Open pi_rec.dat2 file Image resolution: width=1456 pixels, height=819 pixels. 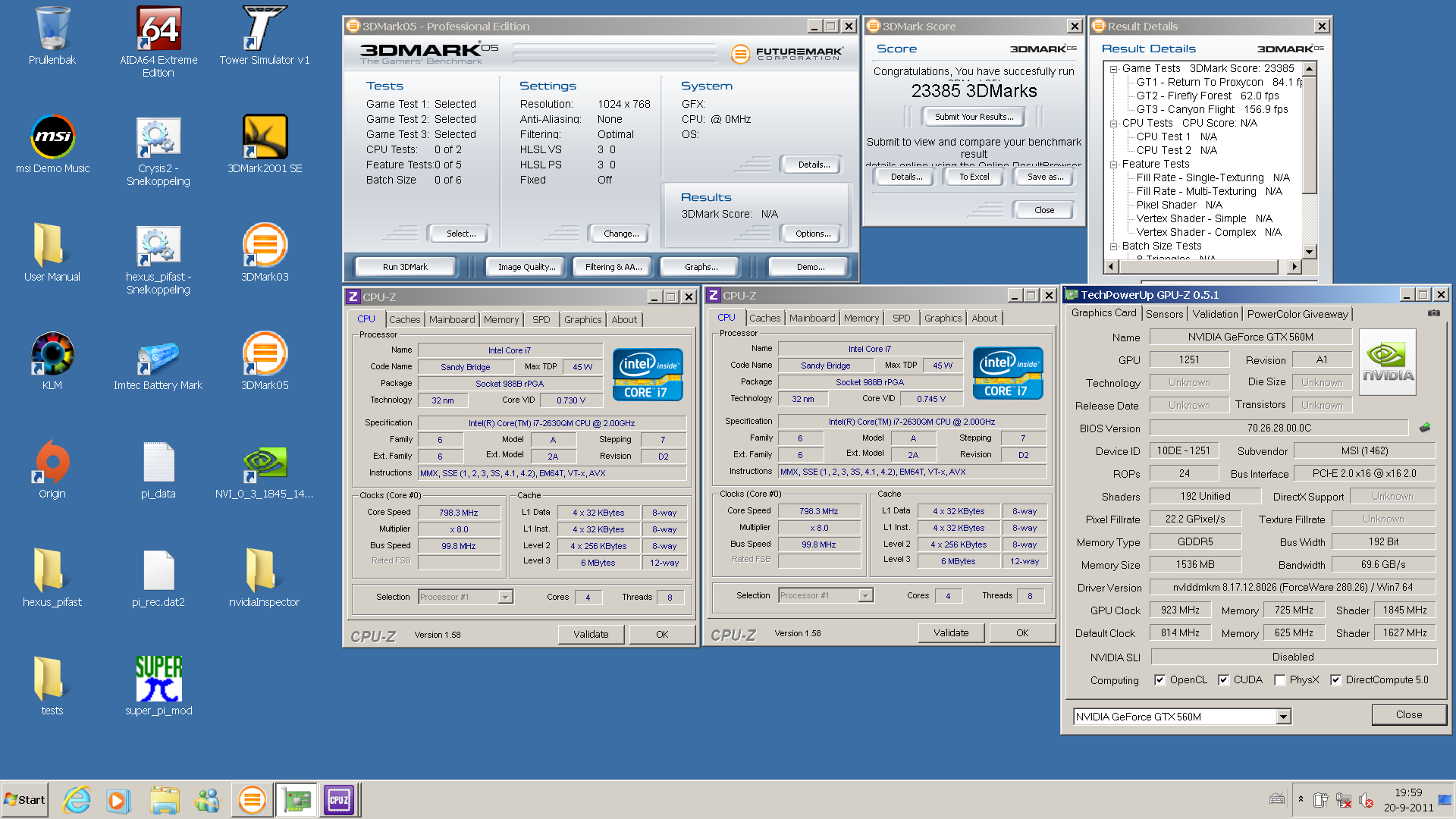click(158, 578)
